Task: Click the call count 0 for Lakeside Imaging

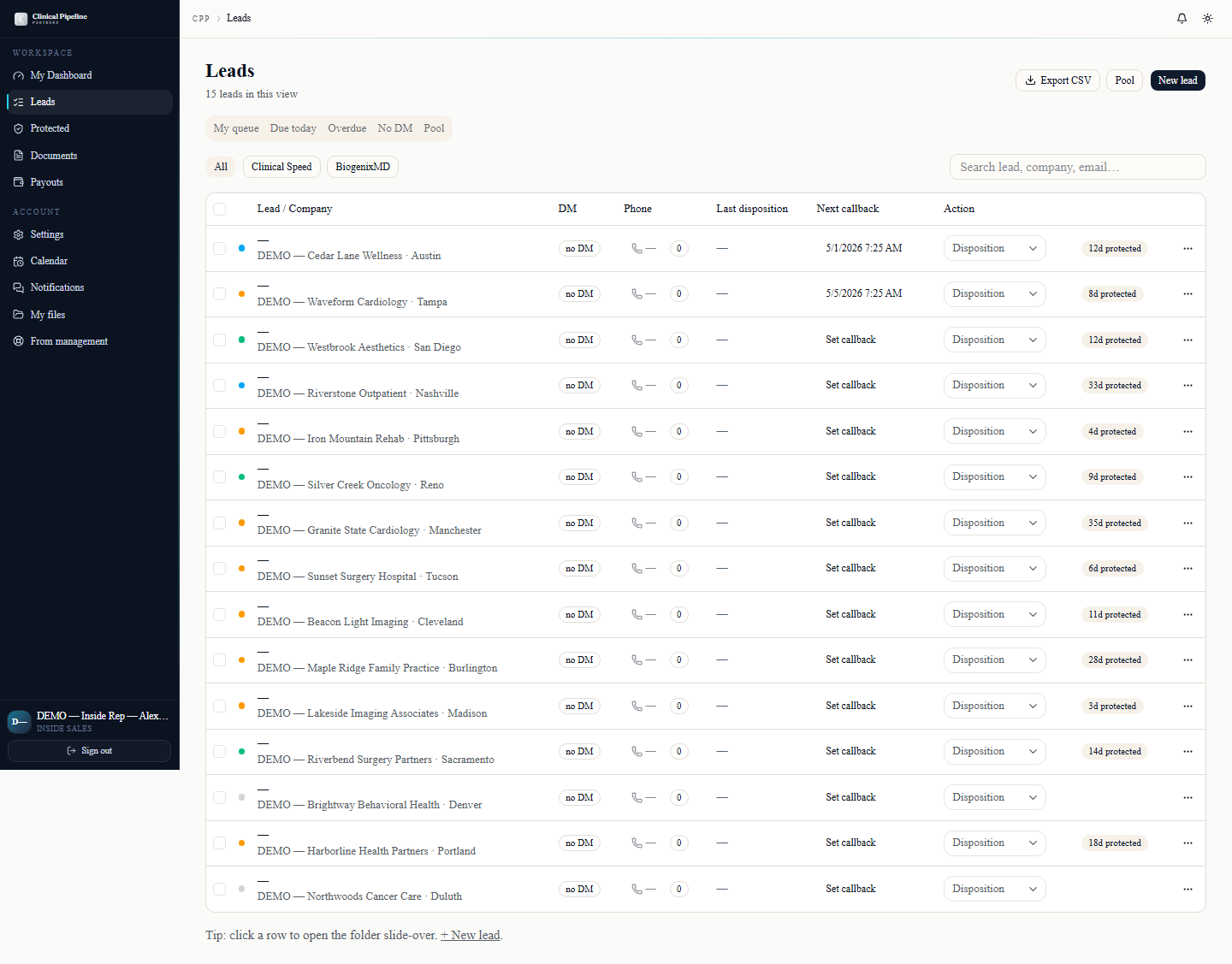Action: [x=679, y=706]
